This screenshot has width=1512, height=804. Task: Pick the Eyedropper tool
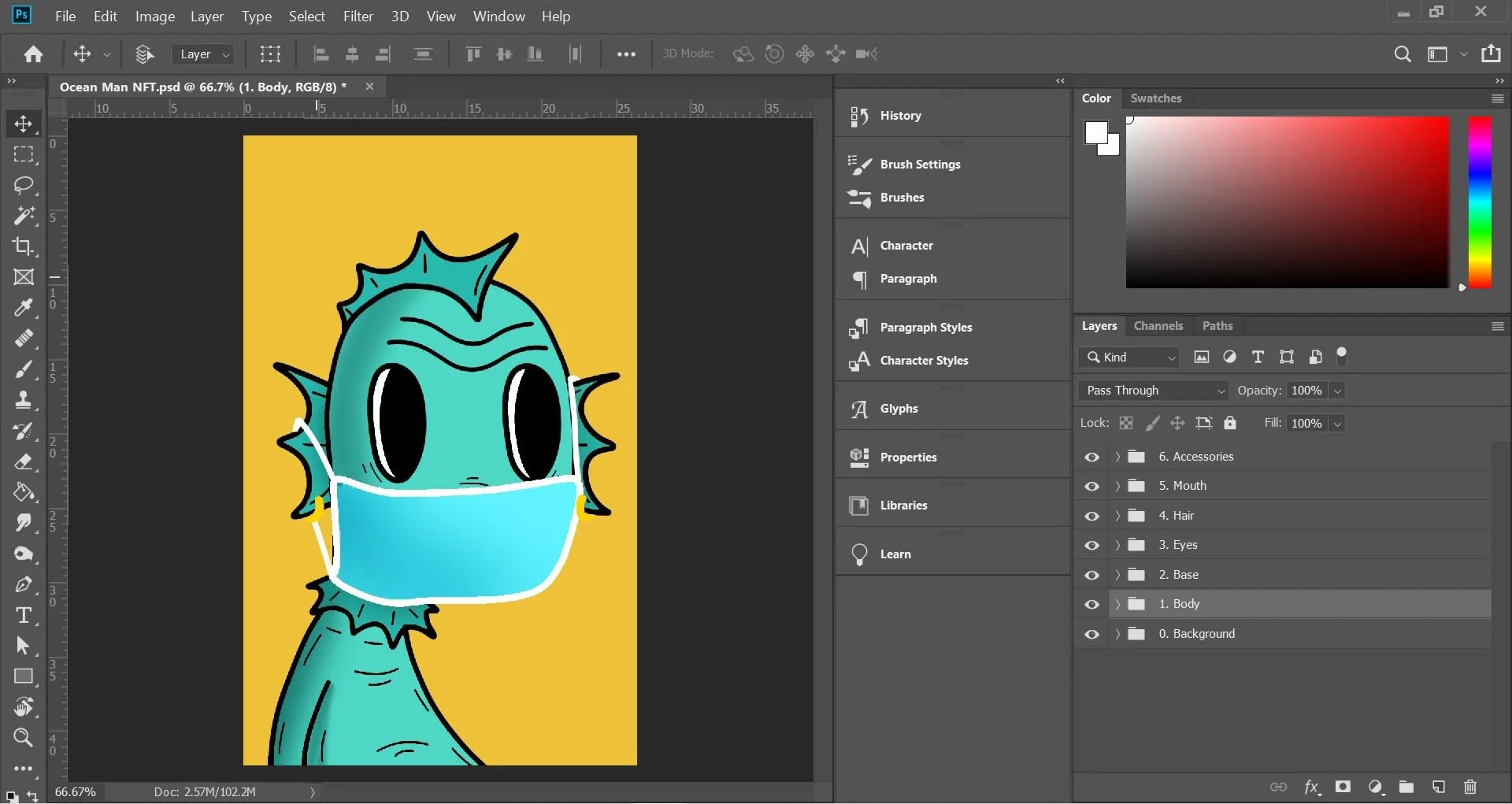click(x=24, y=307)
